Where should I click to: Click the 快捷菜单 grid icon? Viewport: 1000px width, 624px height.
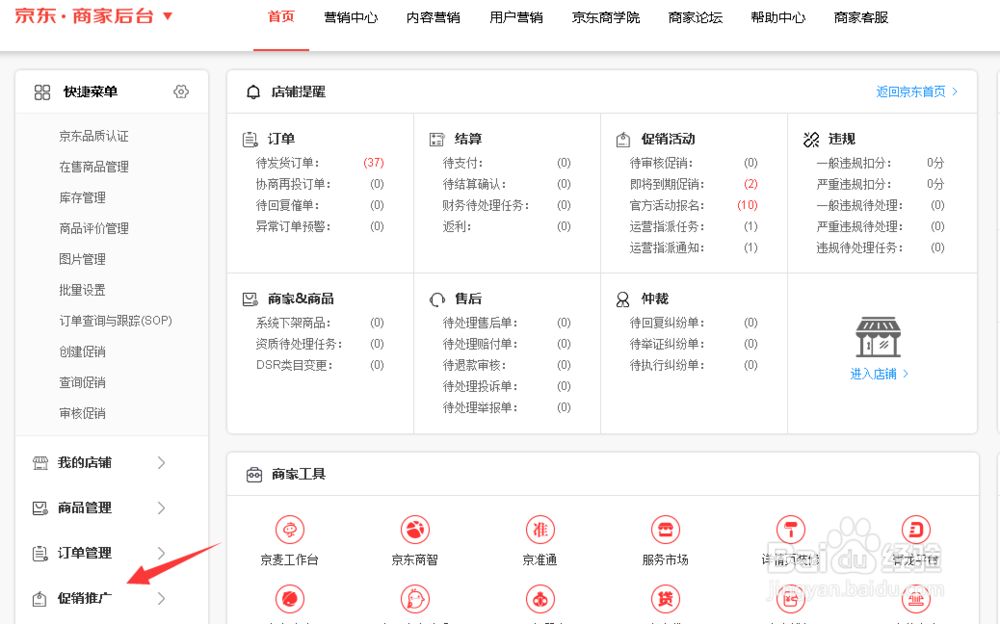click(42, 93)
